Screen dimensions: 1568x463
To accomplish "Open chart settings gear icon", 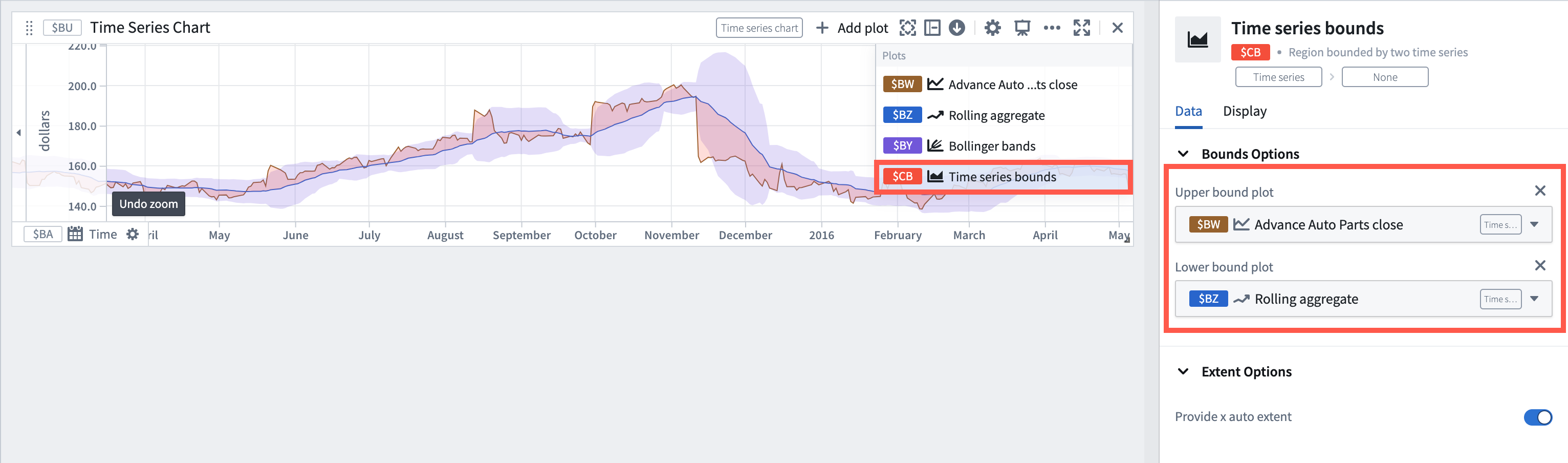I will [992, 28].
